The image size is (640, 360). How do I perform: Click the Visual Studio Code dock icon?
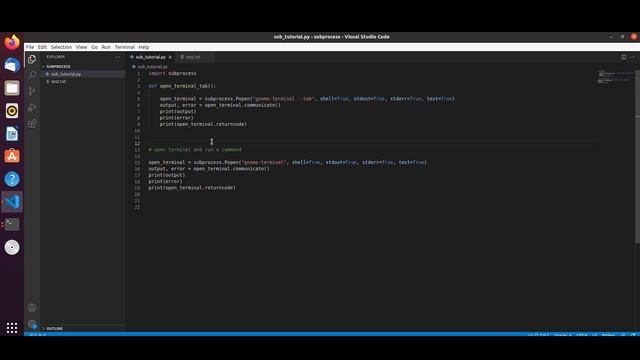pos(12,202)
